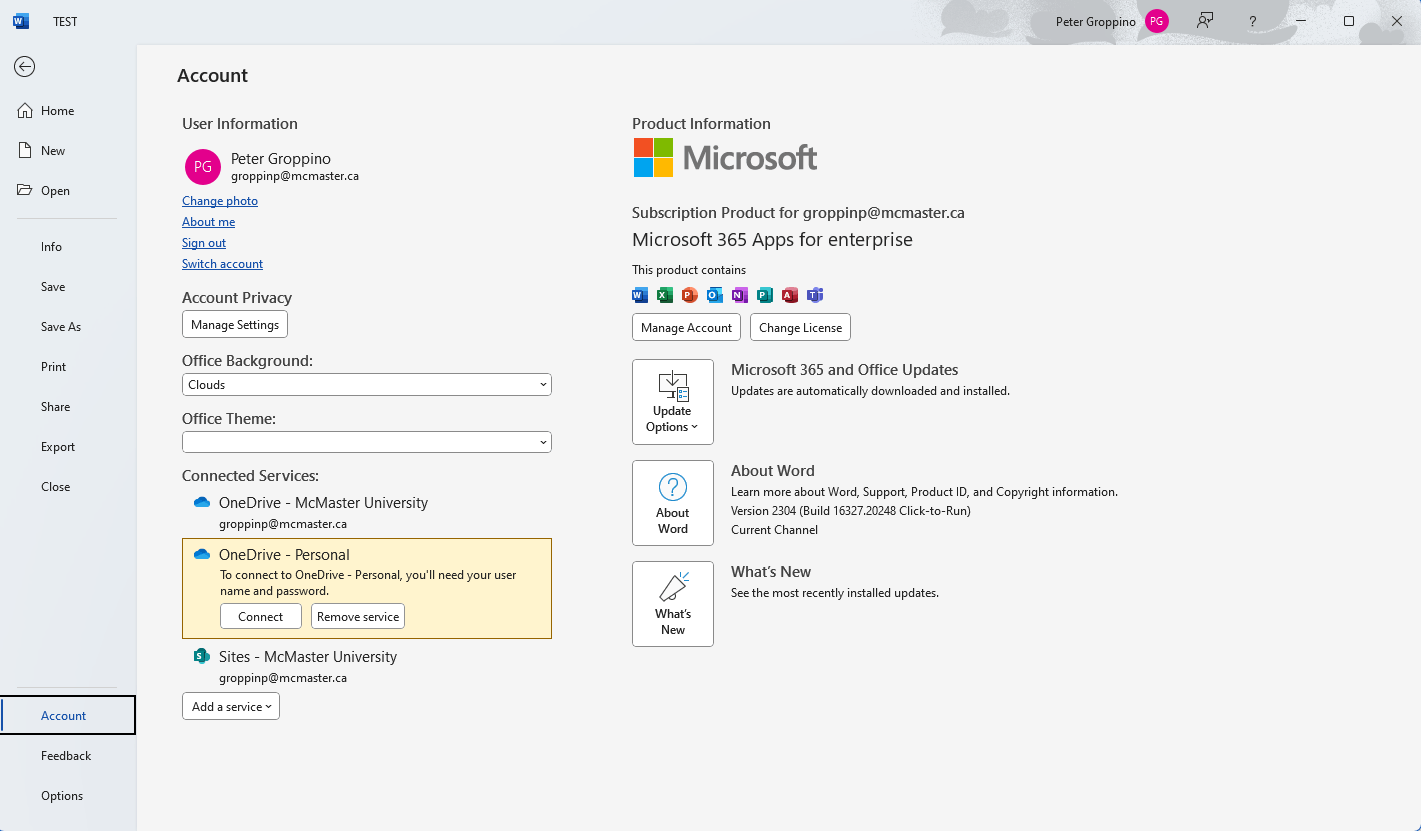Click the Outlook app icon under product contains
1421x831 pixels.
715,295
